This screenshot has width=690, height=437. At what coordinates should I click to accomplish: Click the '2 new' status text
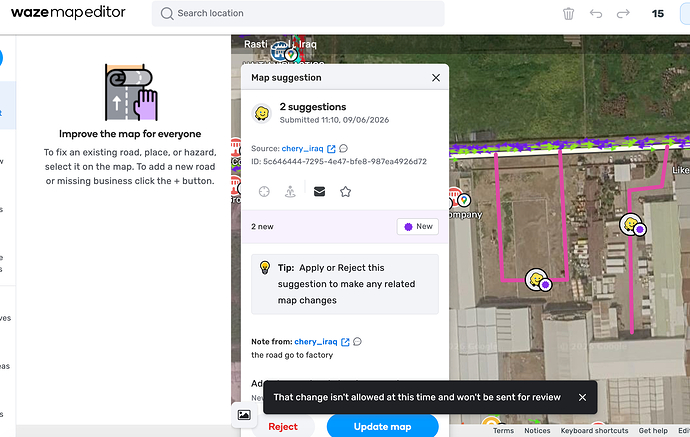tap(262, 227)
